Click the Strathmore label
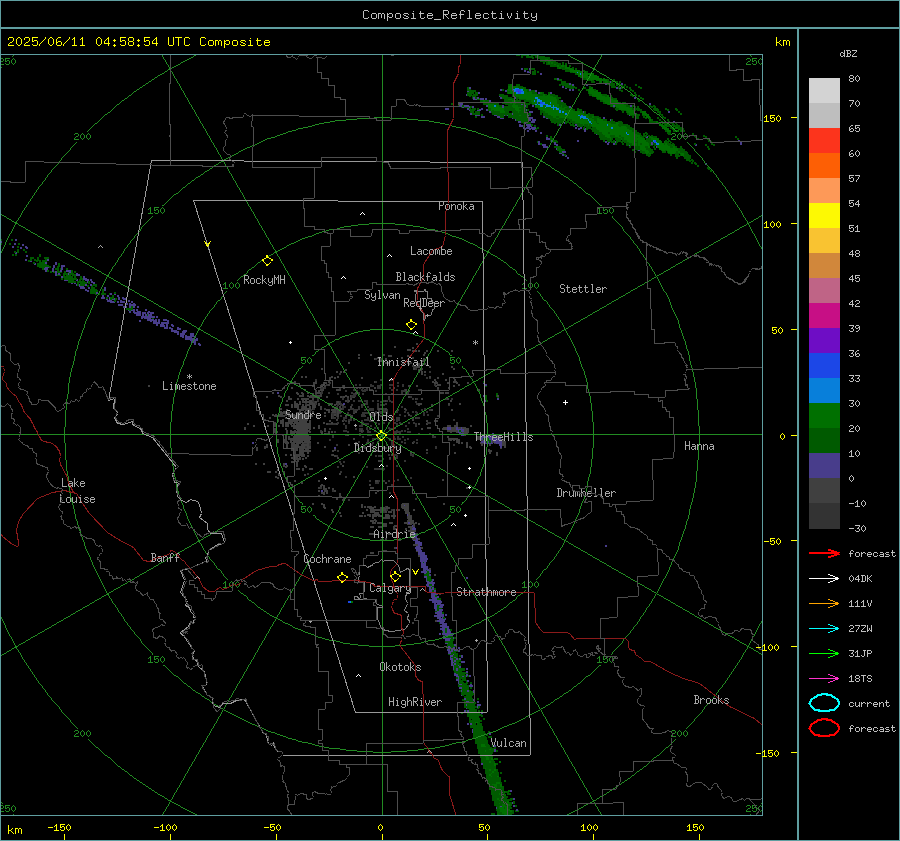The height and width of the screenshot is (841, 900). [487, 592]
